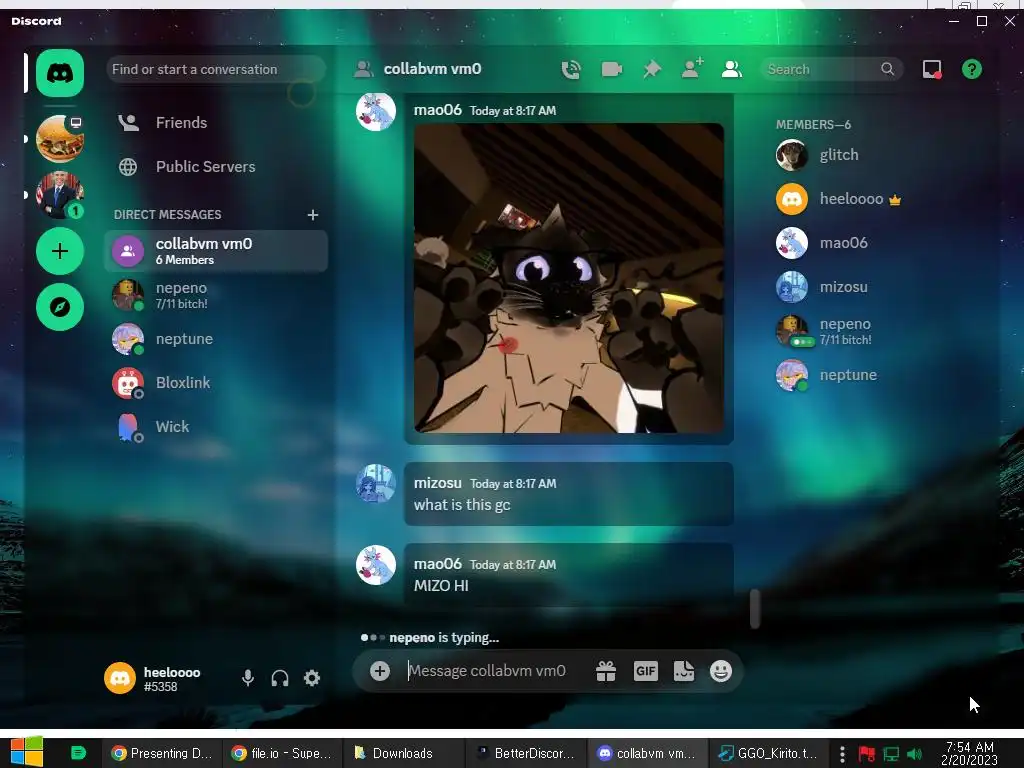Open the Friends tab
The height and width of the screenshot is (768, 1024).
tap(216, 123)
